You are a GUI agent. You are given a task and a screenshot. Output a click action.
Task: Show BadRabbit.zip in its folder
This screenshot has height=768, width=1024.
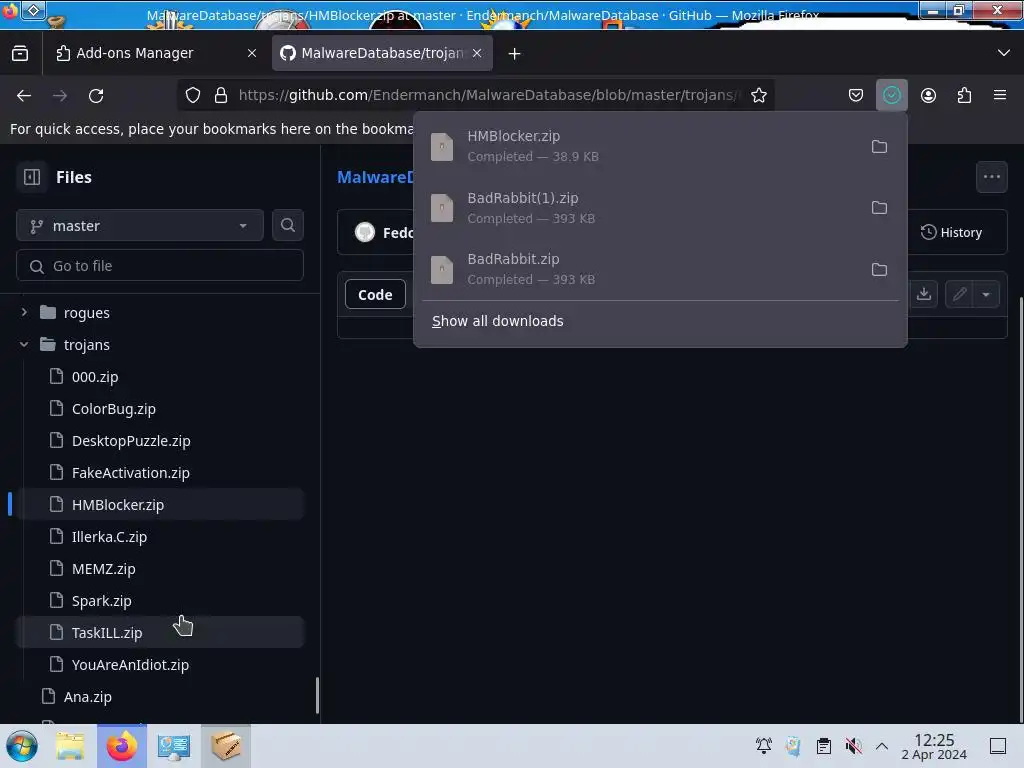tap(879, 269)
